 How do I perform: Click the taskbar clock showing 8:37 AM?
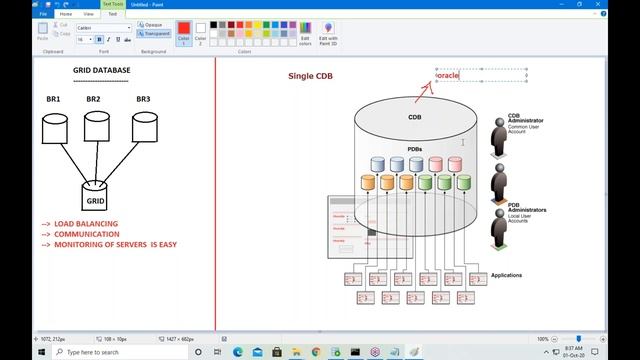(x=573, y=352)
